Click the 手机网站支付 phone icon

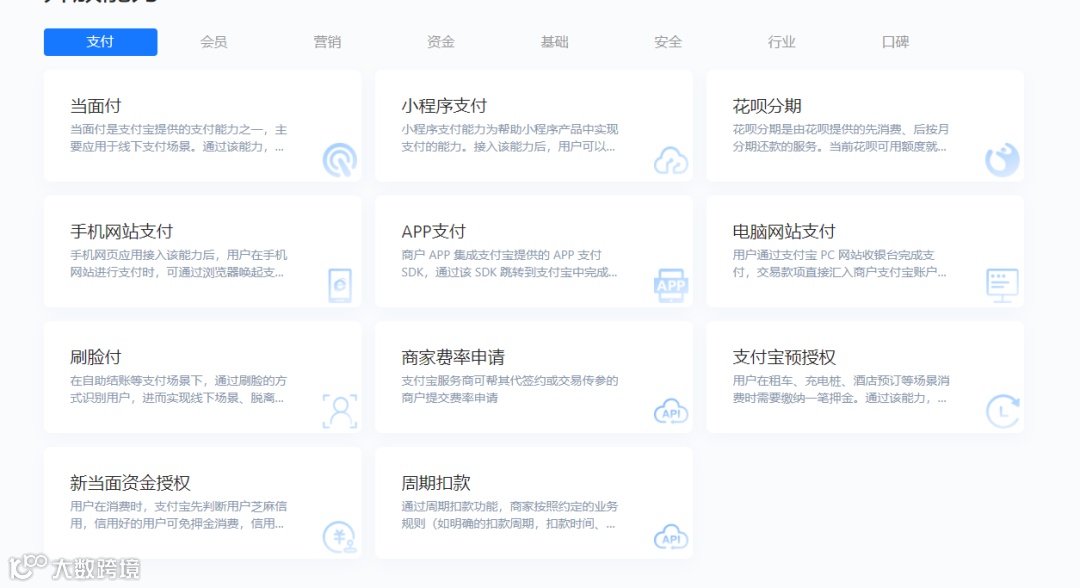(340, 285)
